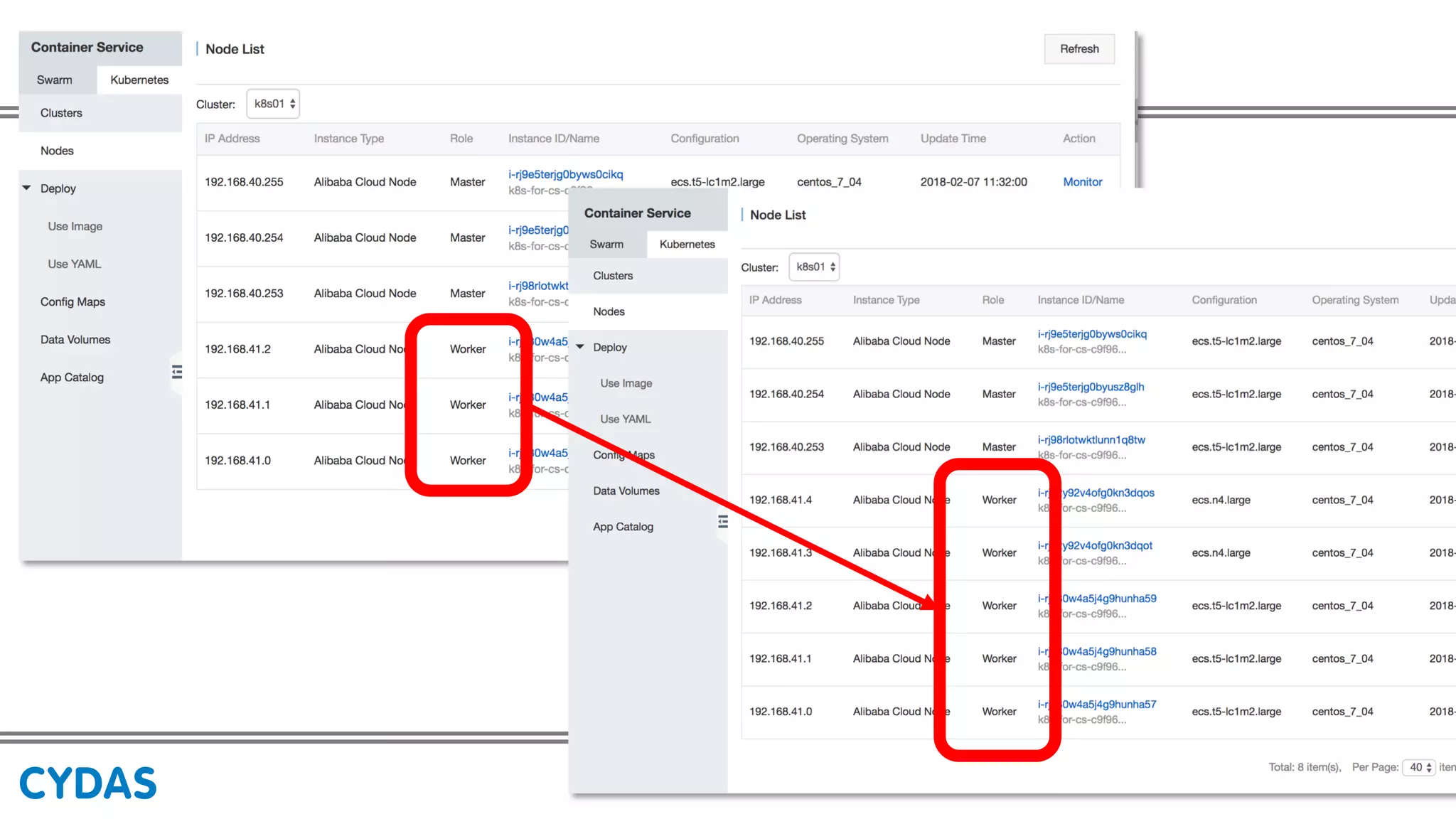The height and width of the screenshot is (819, 1456).
Task: Select Nodes in front panel sidebar
Action: tap(609, 311)
